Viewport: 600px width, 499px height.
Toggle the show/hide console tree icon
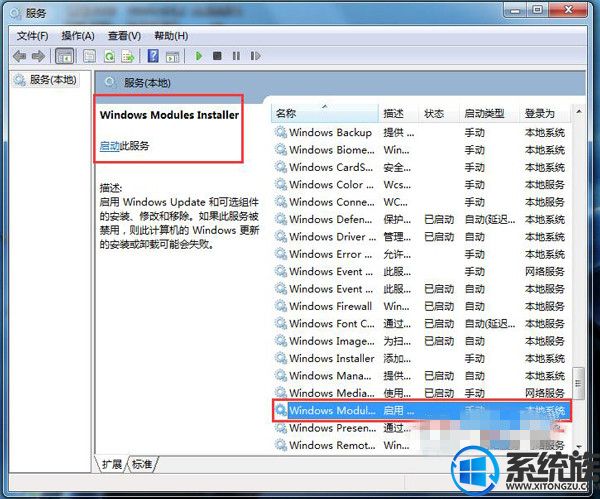(x=64, y=56)
